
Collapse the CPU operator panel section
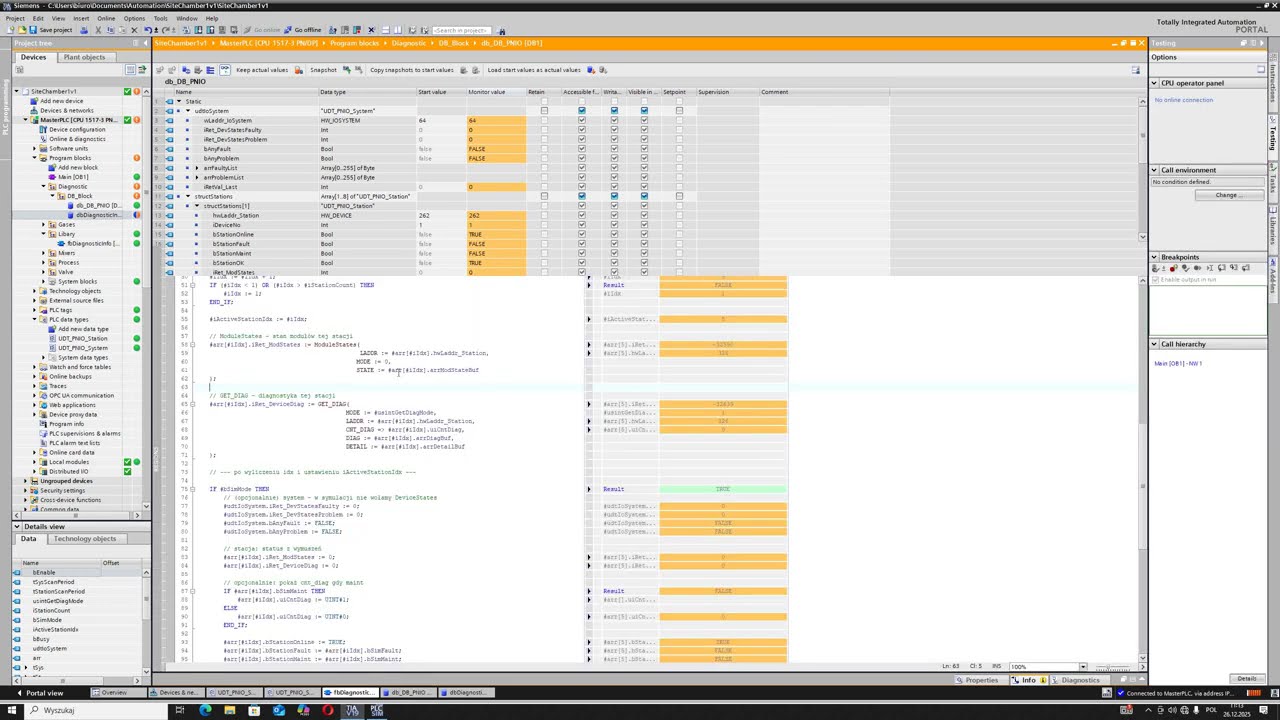[1154, 83]
